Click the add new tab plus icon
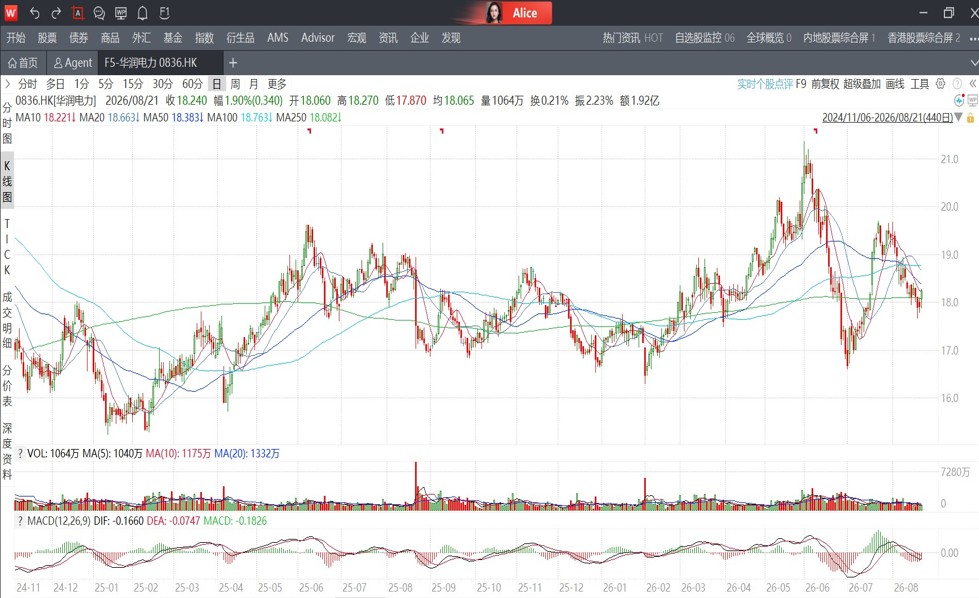The height and width of the screenshot is (598, 979). pyautogui.click(x=233, y=62)
